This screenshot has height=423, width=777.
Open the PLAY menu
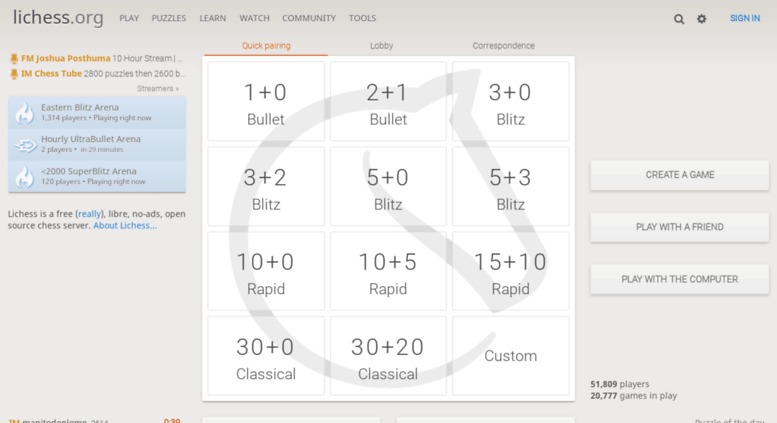click(129, 18)
